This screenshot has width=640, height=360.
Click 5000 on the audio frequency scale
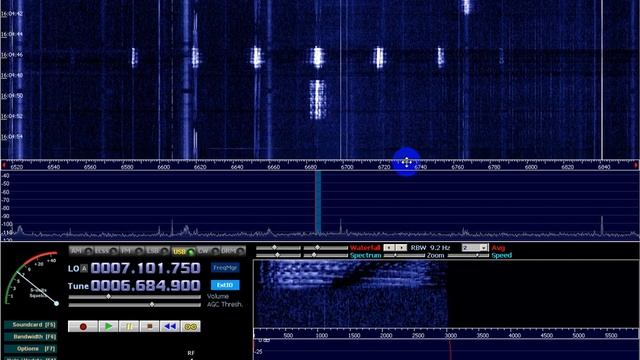point(578,336)
